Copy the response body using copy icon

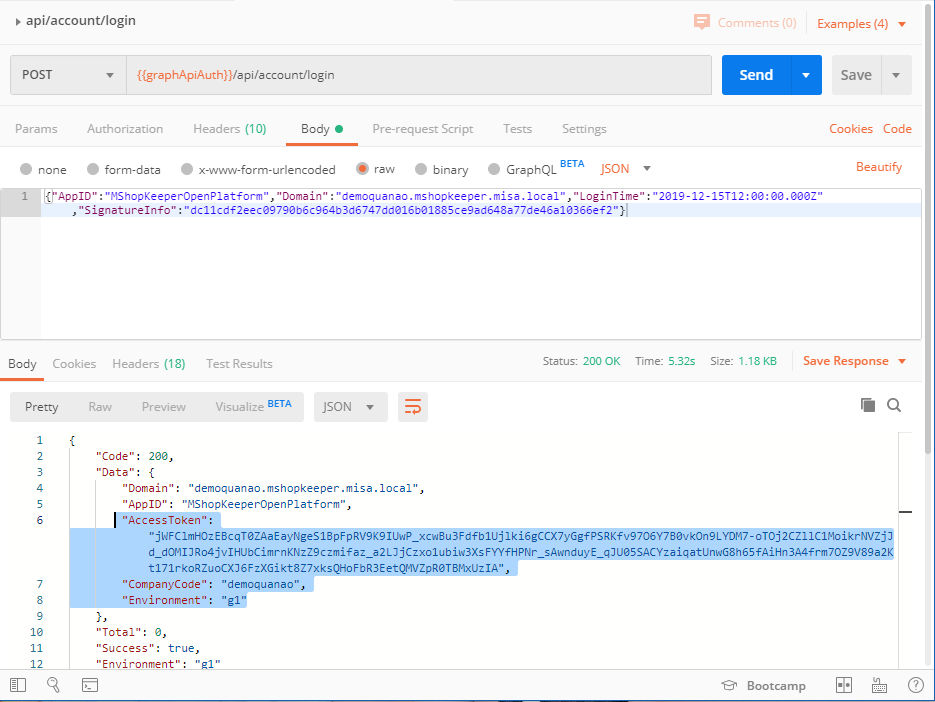pyautogui.click(x=866, y=404)
